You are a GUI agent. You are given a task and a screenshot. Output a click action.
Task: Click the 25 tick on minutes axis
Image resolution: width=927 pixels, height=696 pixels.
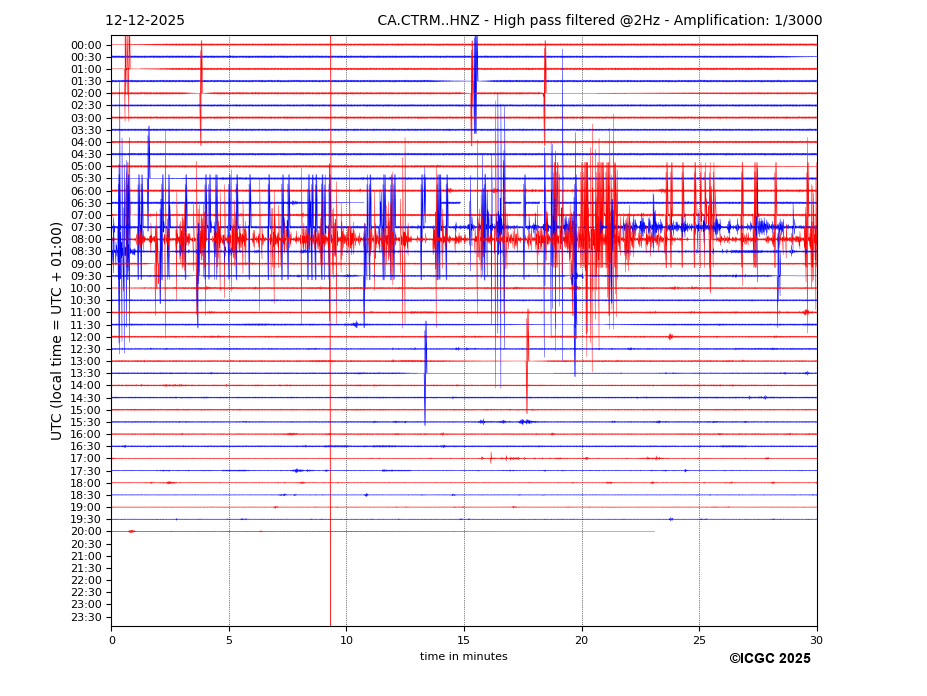tap(699, 640)
